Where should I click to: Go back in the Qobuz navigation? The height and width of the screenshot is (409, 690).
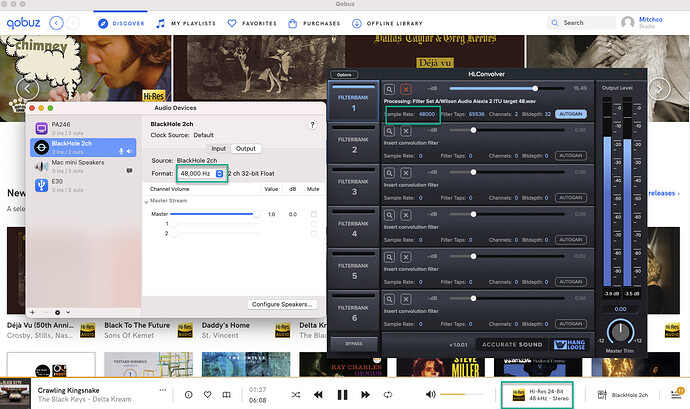tap(56, 23)
